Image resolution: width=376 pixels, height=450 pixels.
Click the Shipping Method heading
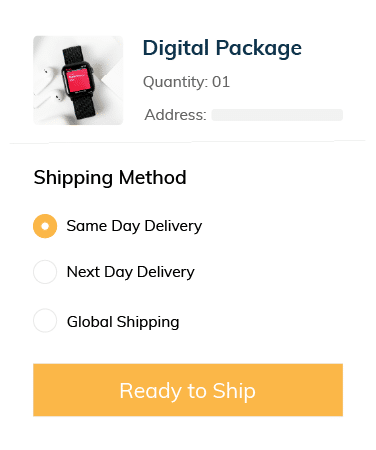(110, 178)
